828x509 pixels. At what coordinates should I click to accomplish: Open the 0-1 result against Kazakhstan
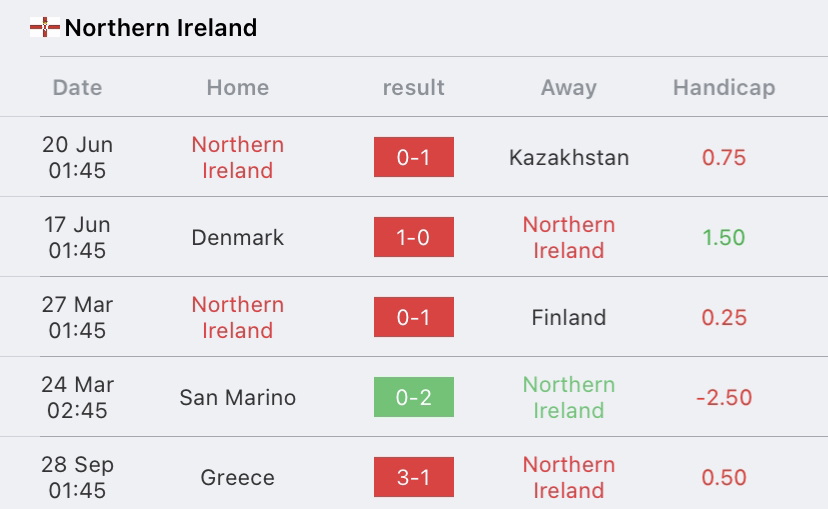pyautogui.click(x=413, y=157)
